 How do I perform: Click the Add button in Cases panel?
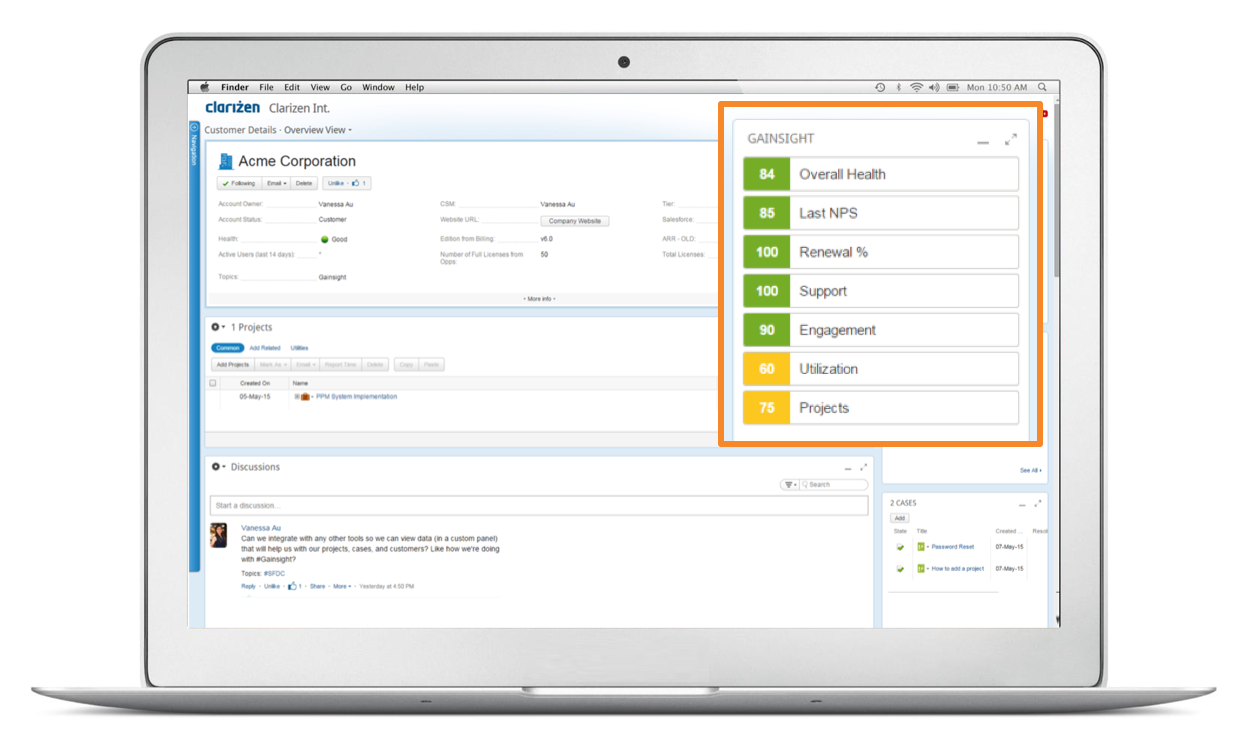[x=900, y=518]
